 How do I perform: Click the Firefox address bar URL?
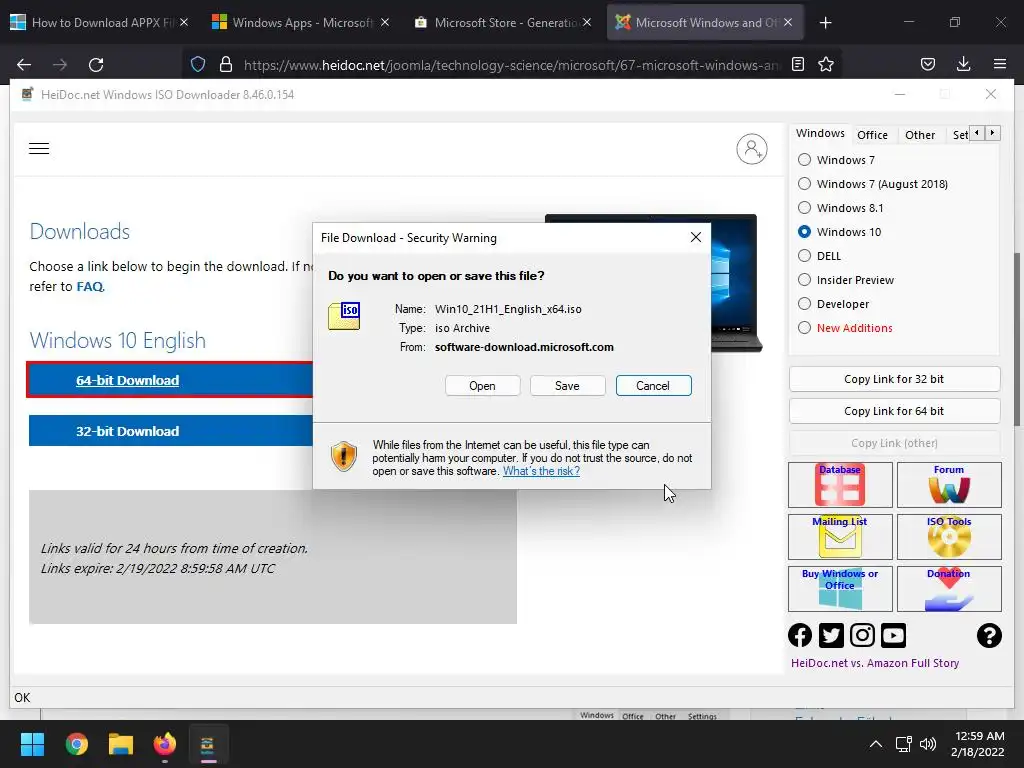[511, 65]
